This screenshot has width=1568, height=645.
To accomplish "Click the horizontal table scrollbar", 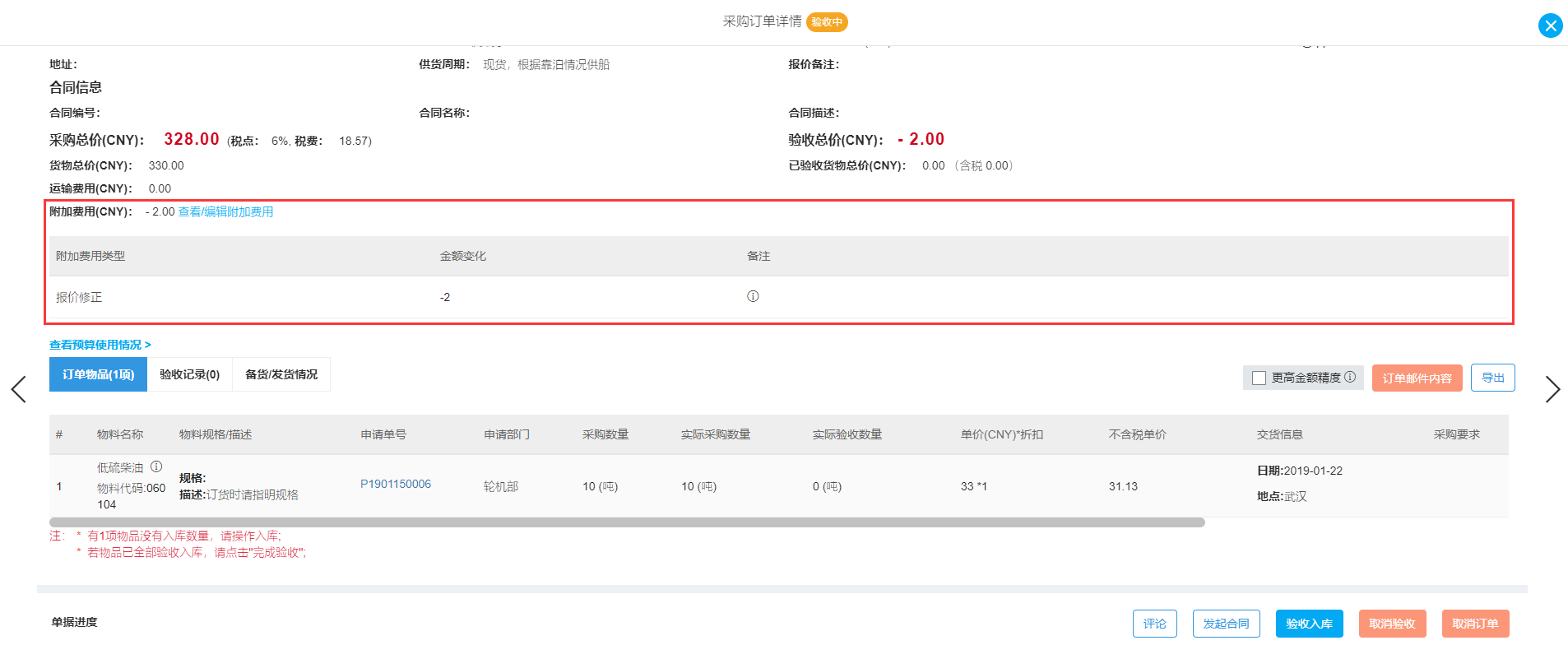I will point(627,522).
